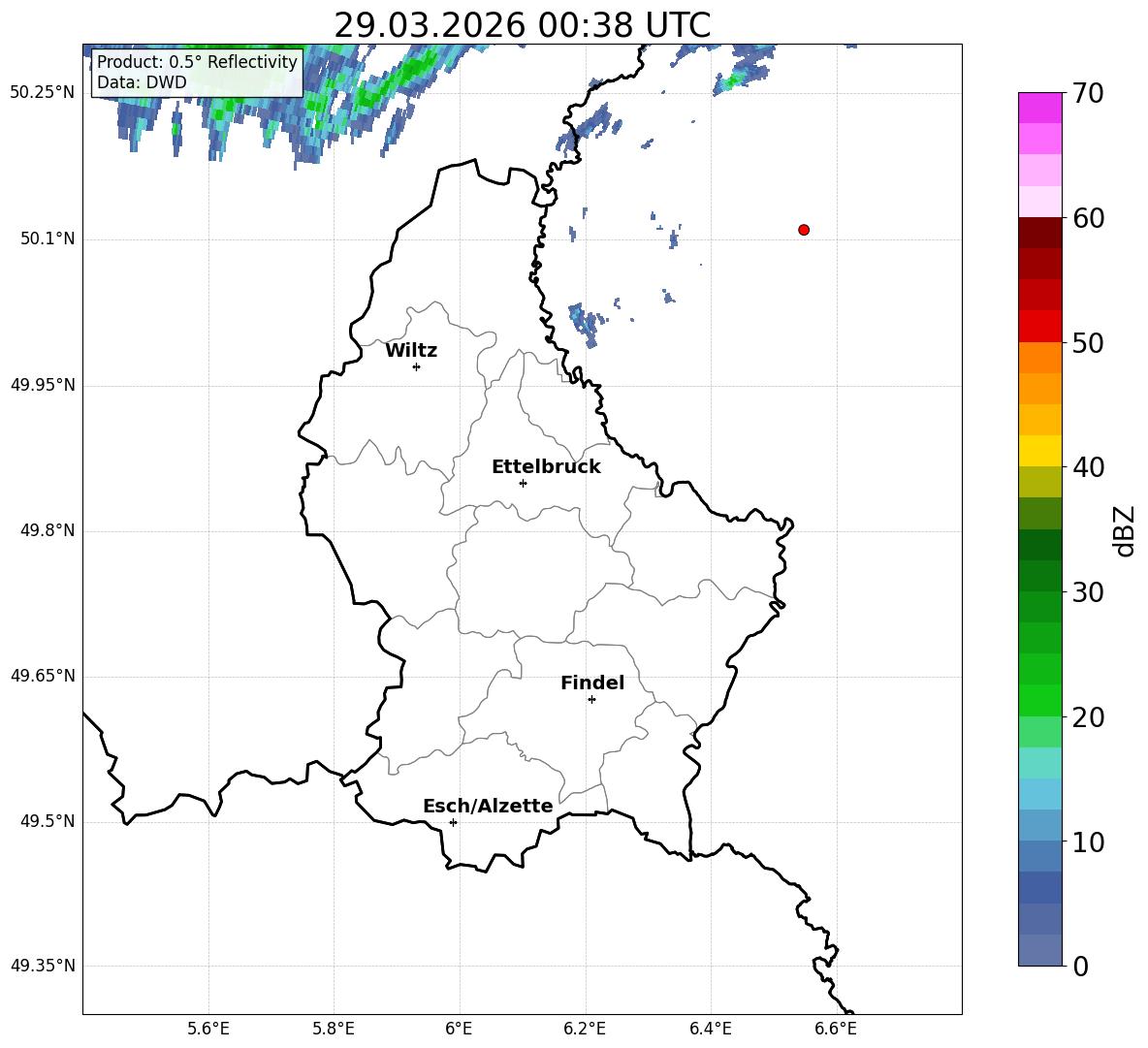Click the red station marker dot
Viewport: 1148px width, 1048px height.
[803, 230]
